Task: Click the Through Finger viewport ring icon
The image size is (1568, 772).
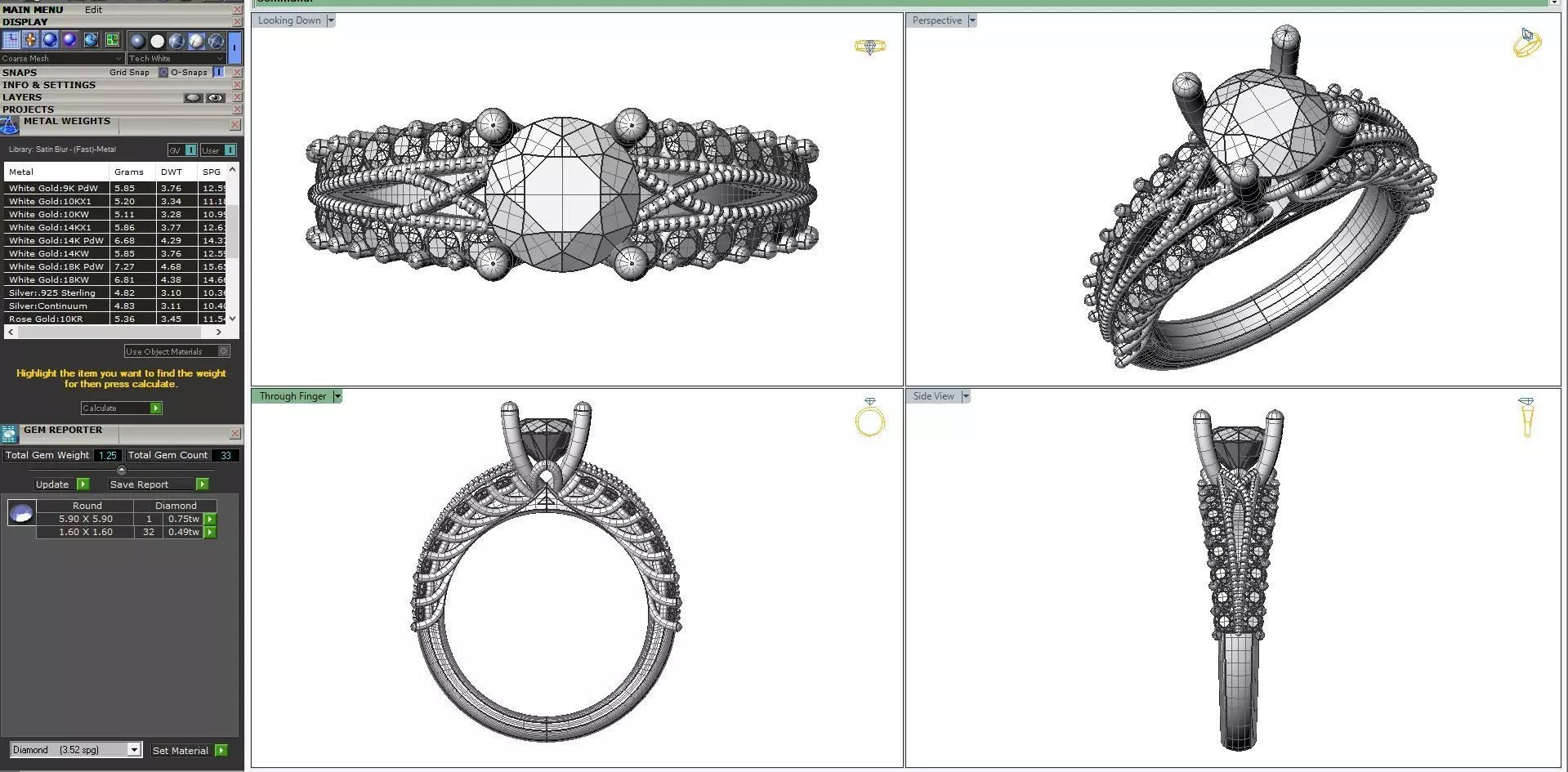Action: coord(869,417)
